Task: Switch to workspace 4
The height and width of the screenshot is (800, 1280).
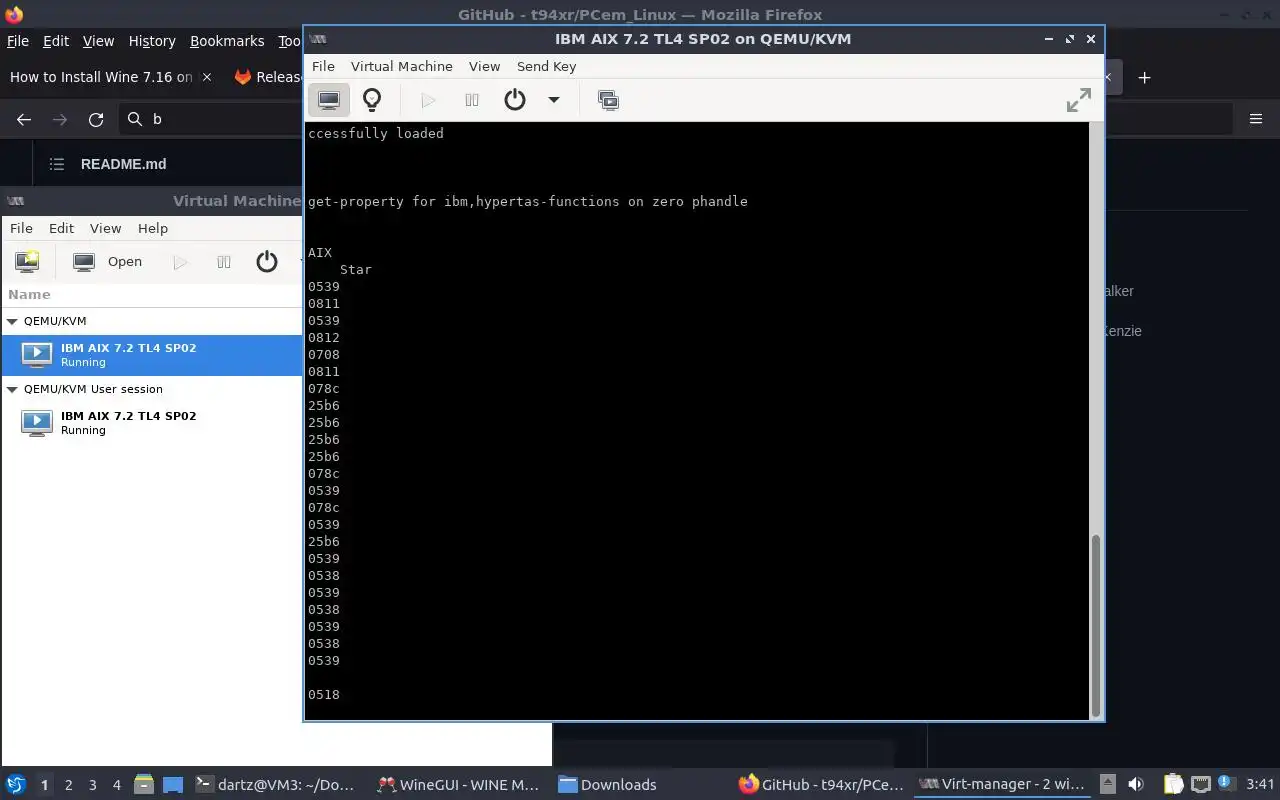Action: 117,785
